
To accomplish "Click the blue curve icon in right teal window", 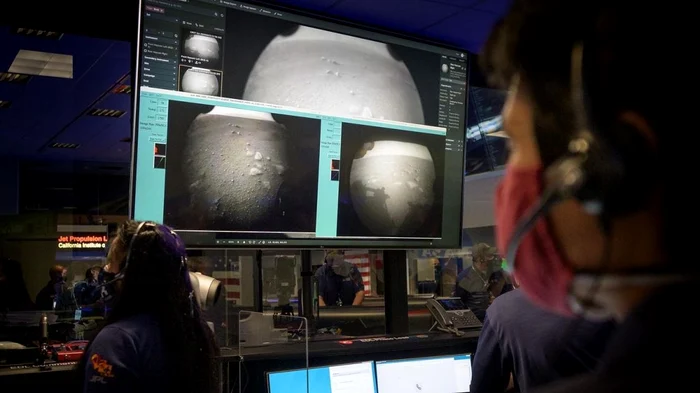I will point(335,176).
